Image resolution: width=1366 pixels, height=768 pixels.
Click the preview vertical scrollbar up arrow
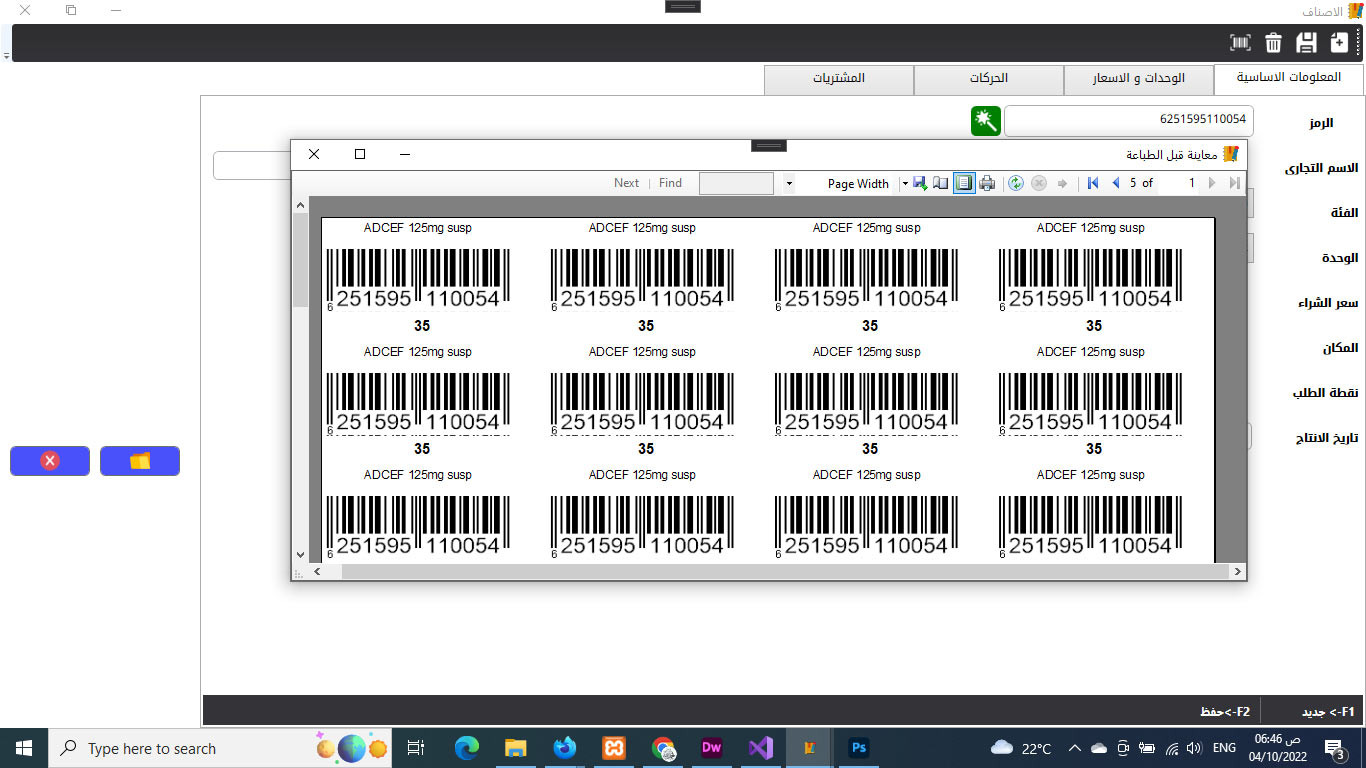pos(301,205)
